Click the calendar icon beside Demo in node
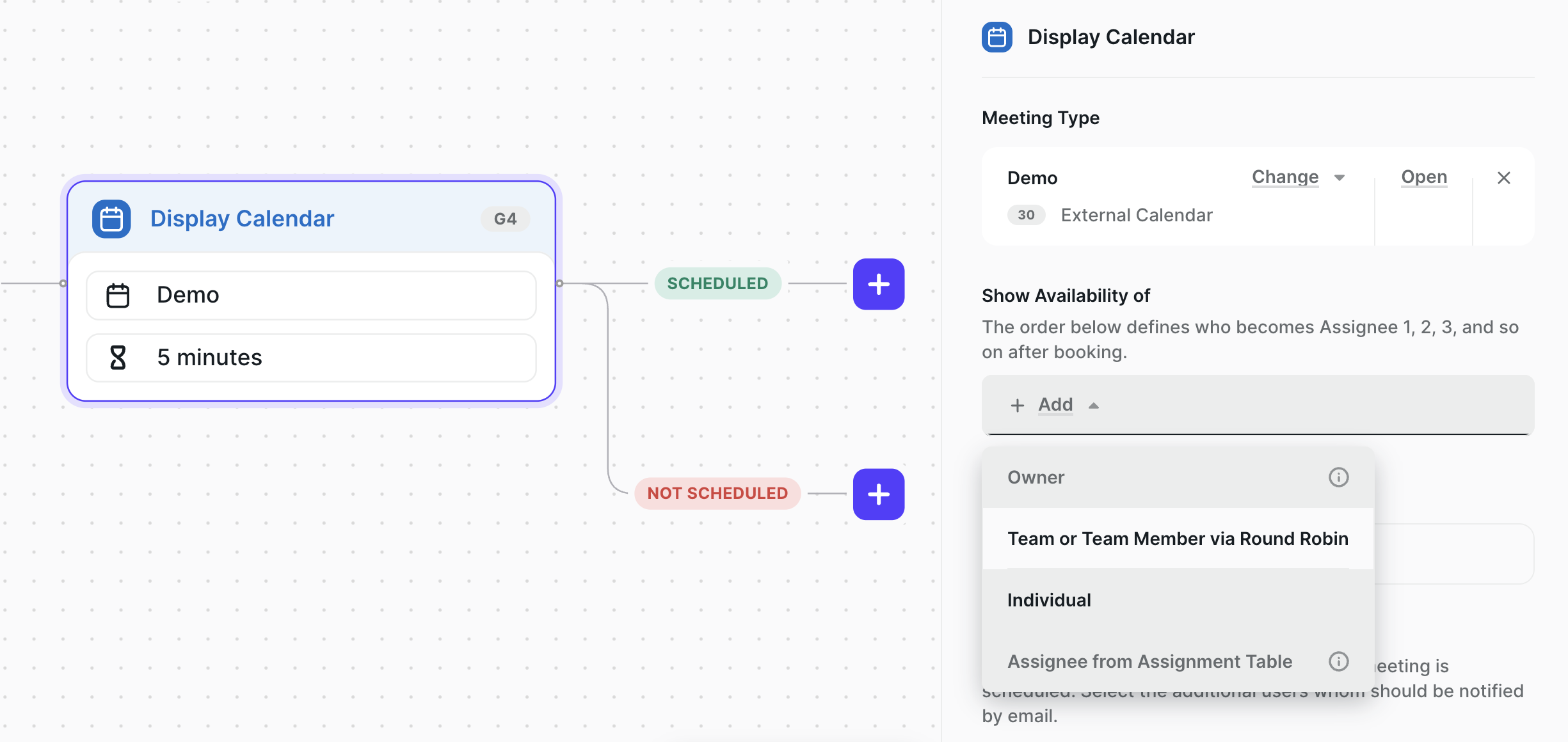Viewport: 1568px width, 742px height. [118, 295]
